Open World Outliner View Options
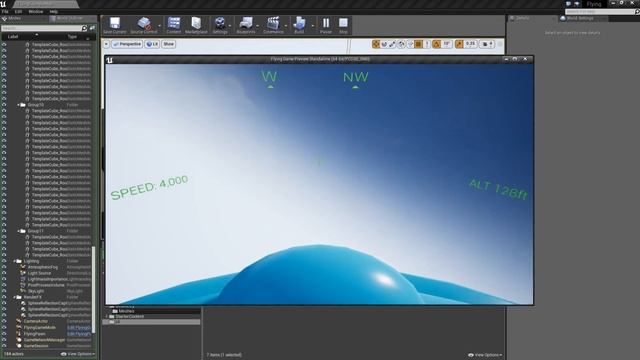This screenshot has height=360, width=640. [78, 354]
